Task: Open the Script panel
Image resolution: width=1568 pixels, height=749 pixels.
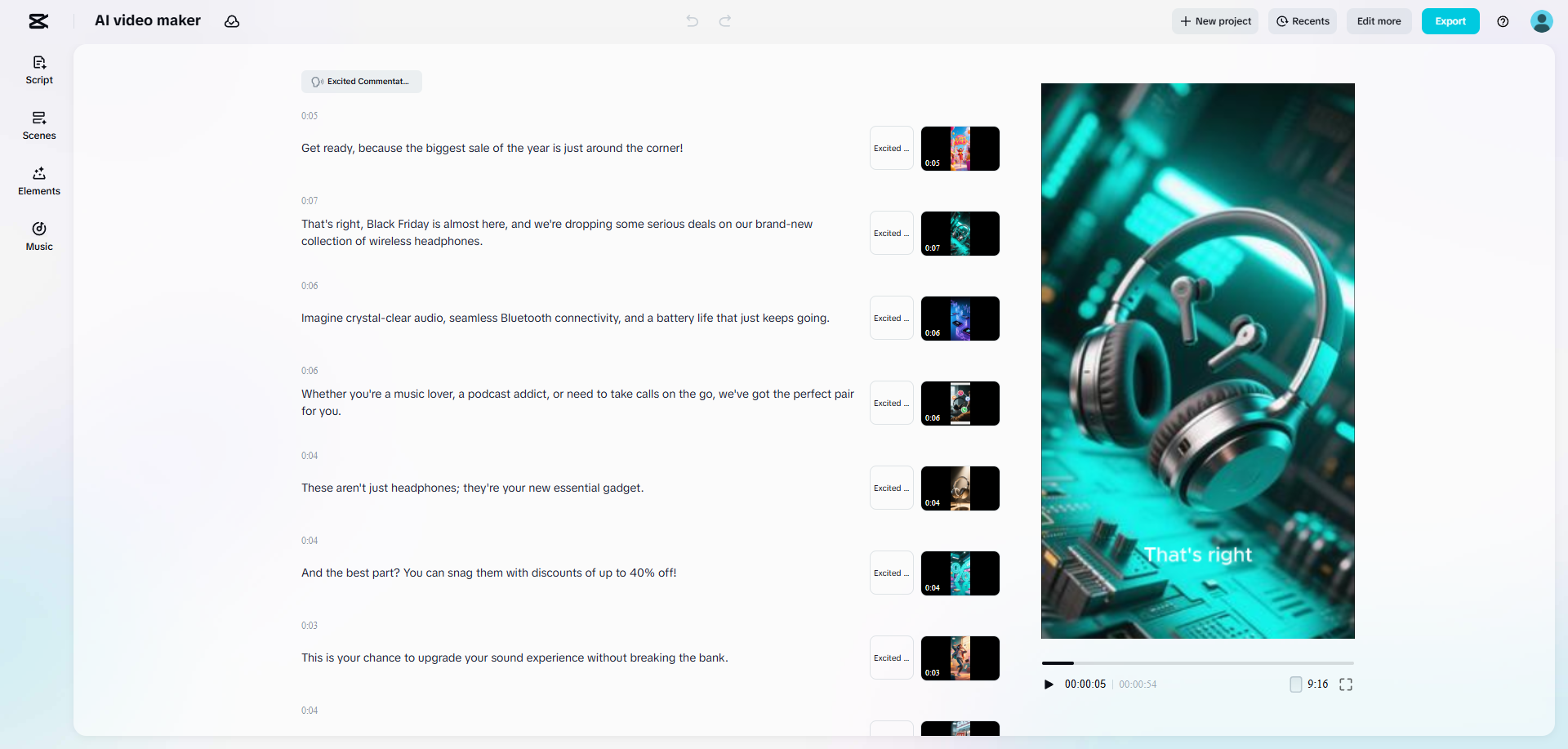Action: point(39,70)
